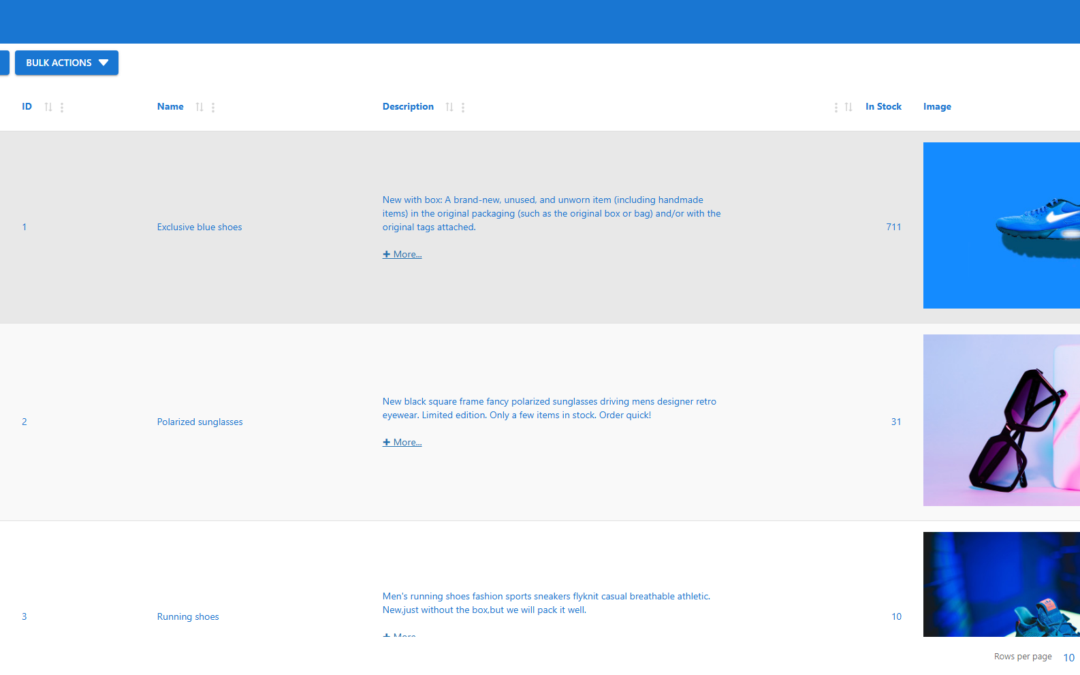Change rows per page value
The height and width of the screenshot is (675, 1080).
click(1069, 657)
